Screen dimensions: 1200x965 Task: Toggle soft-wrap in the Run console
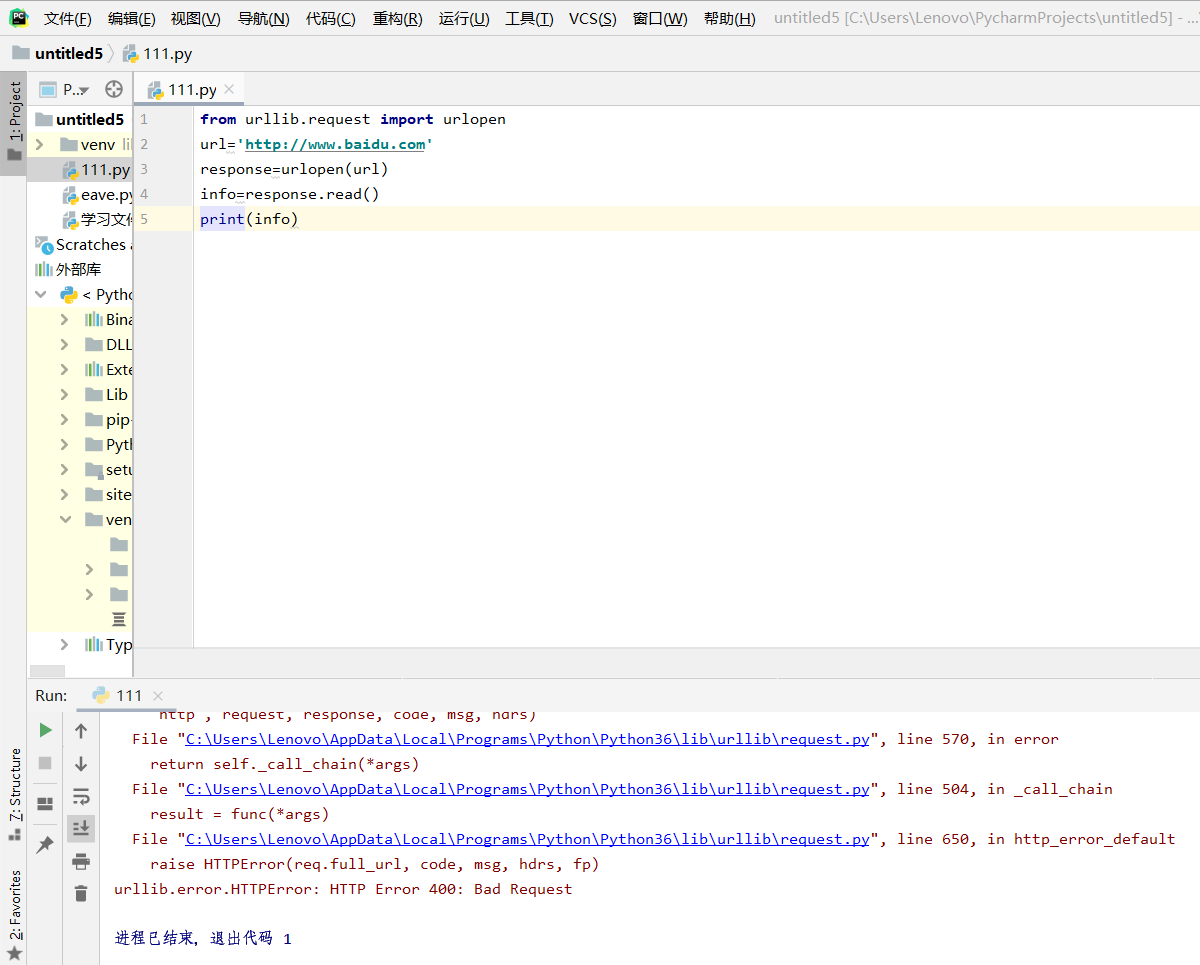tap(81, 796)
